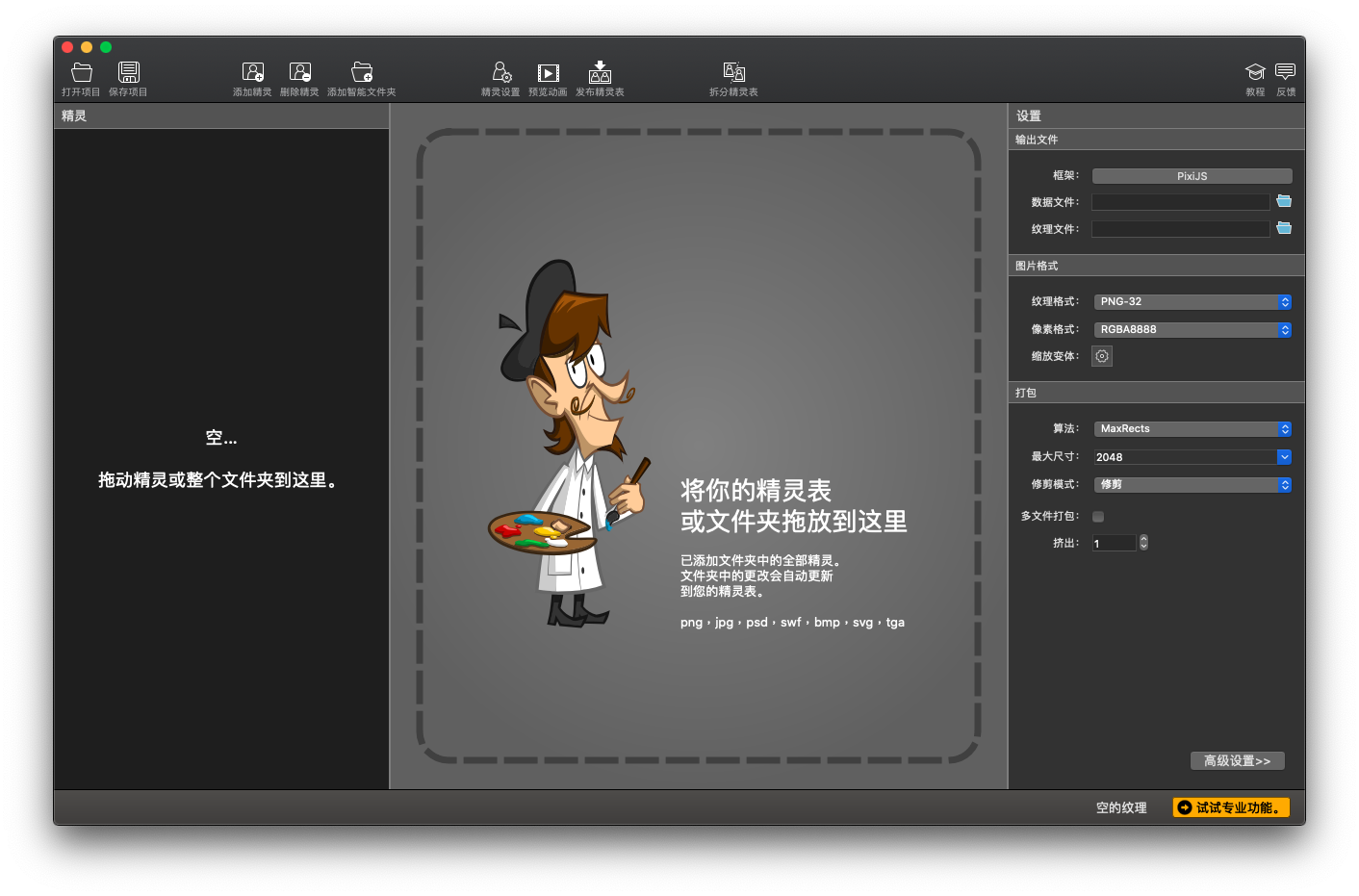Click the PixiJS framework button
The width and height of the screenshot is (1359, 896).
(1192, 176)
